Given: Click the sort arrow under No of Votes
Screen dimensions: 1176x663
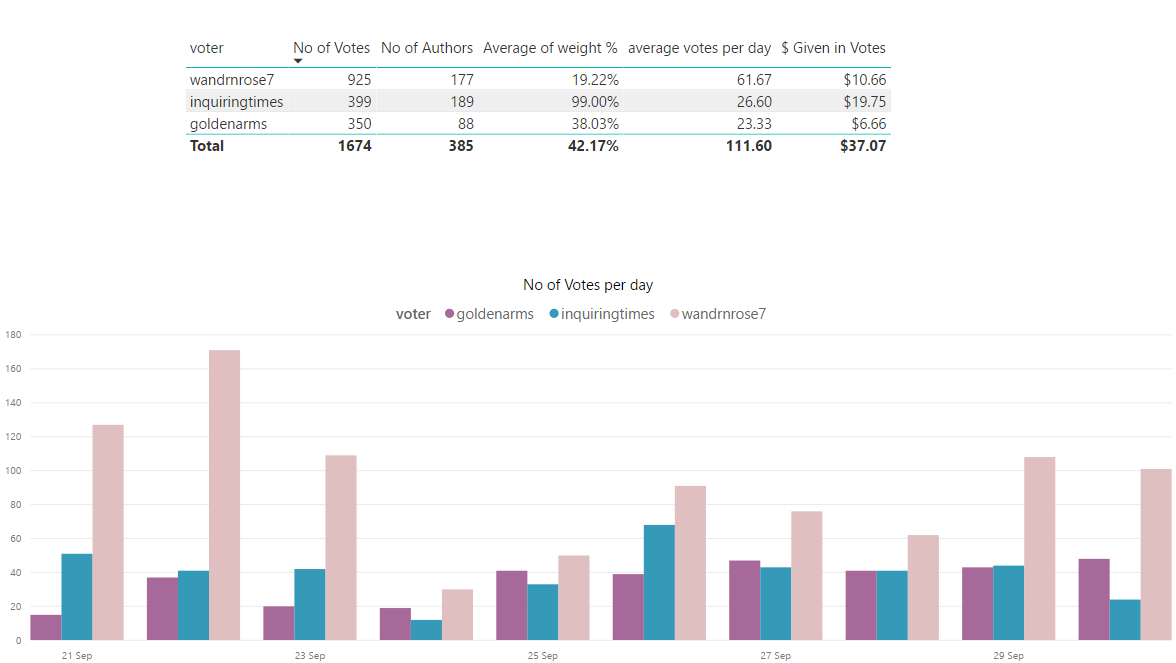Looking at the screenshot, I should click(x=298, y=61).
